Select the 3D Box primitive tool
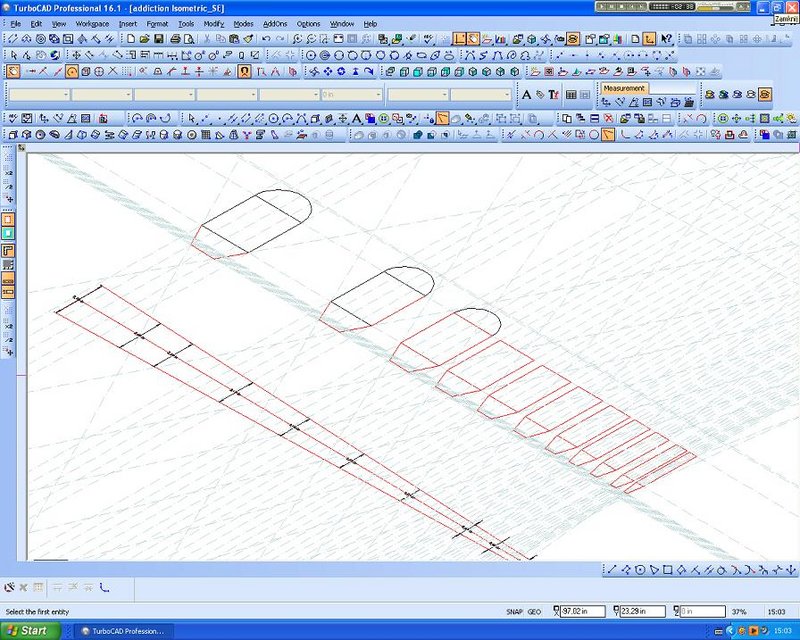 pos(13,135)
